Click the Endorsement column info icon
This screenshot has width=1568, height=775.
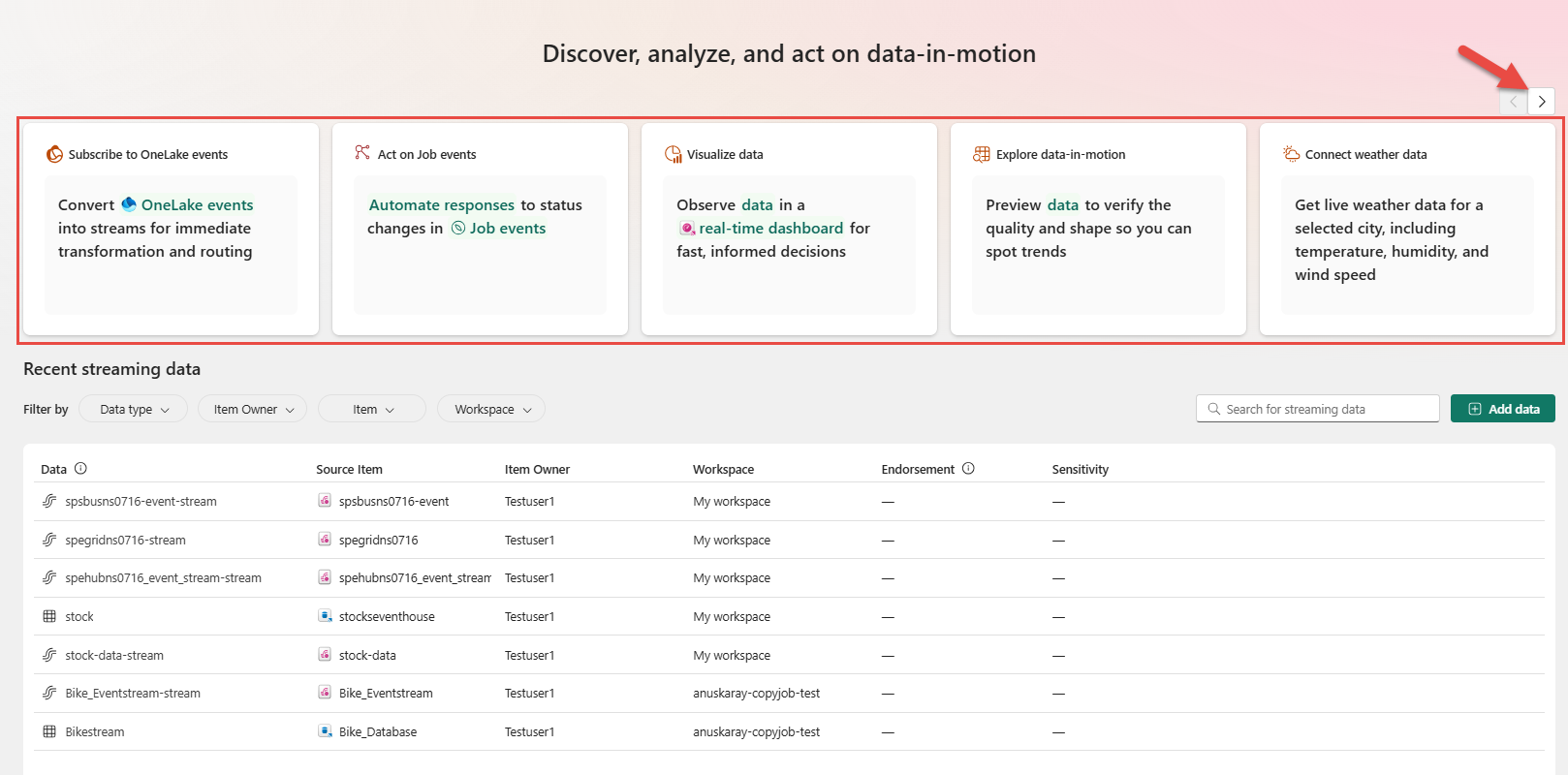(x=968, y=469)
